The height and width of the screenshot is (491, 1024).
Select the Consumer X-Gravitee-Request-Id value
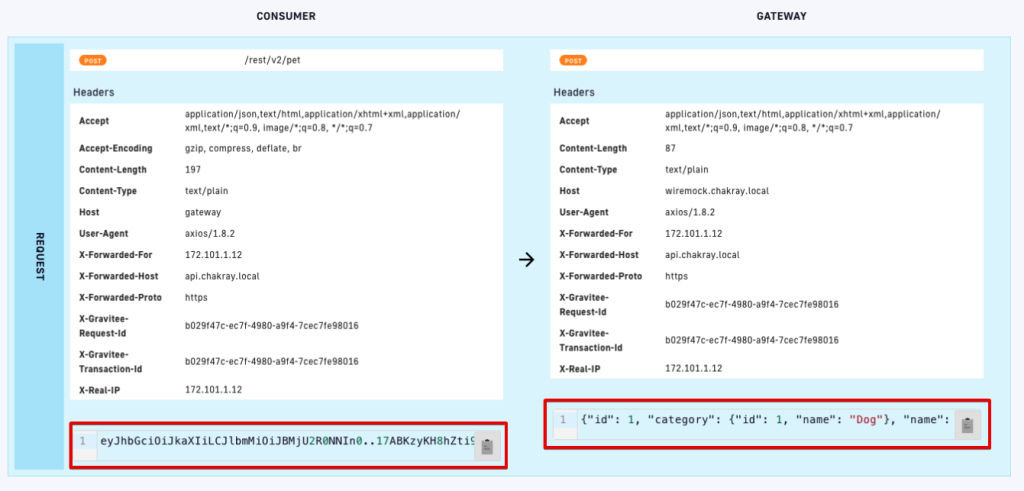pos(272,325)
